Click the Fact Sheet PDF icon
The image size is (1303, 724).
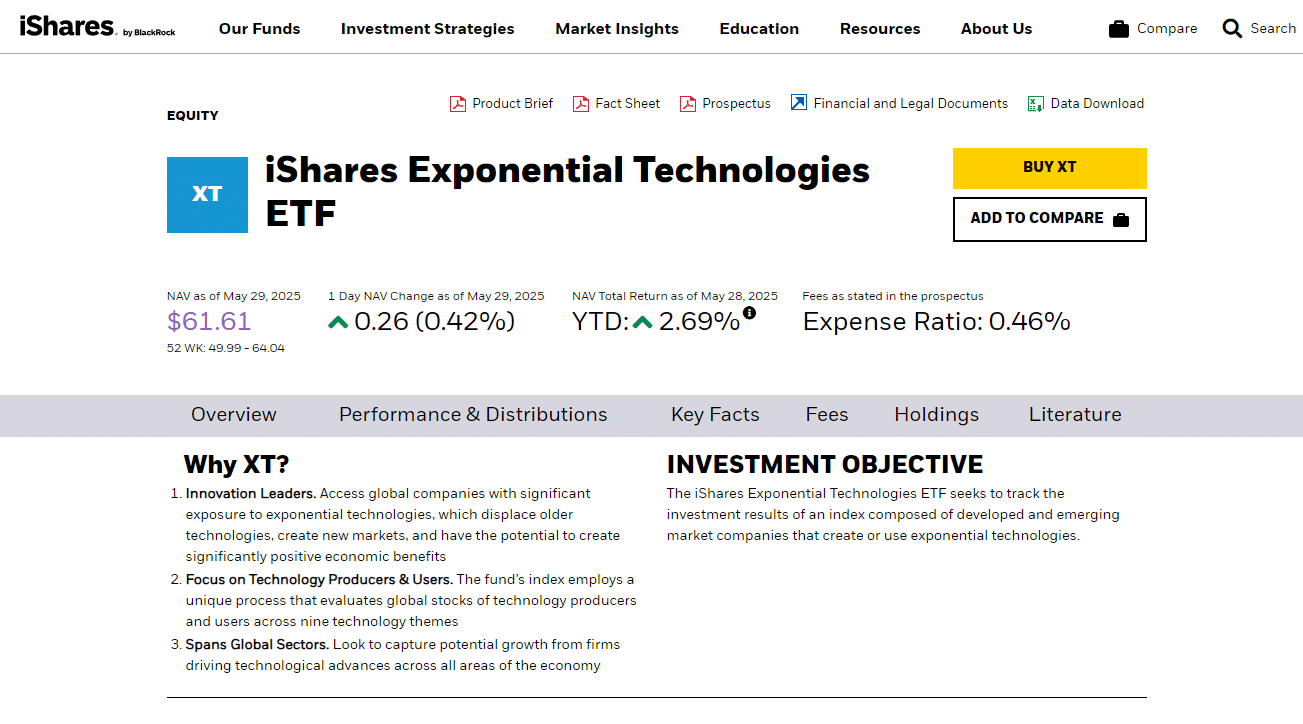[581, 104]
